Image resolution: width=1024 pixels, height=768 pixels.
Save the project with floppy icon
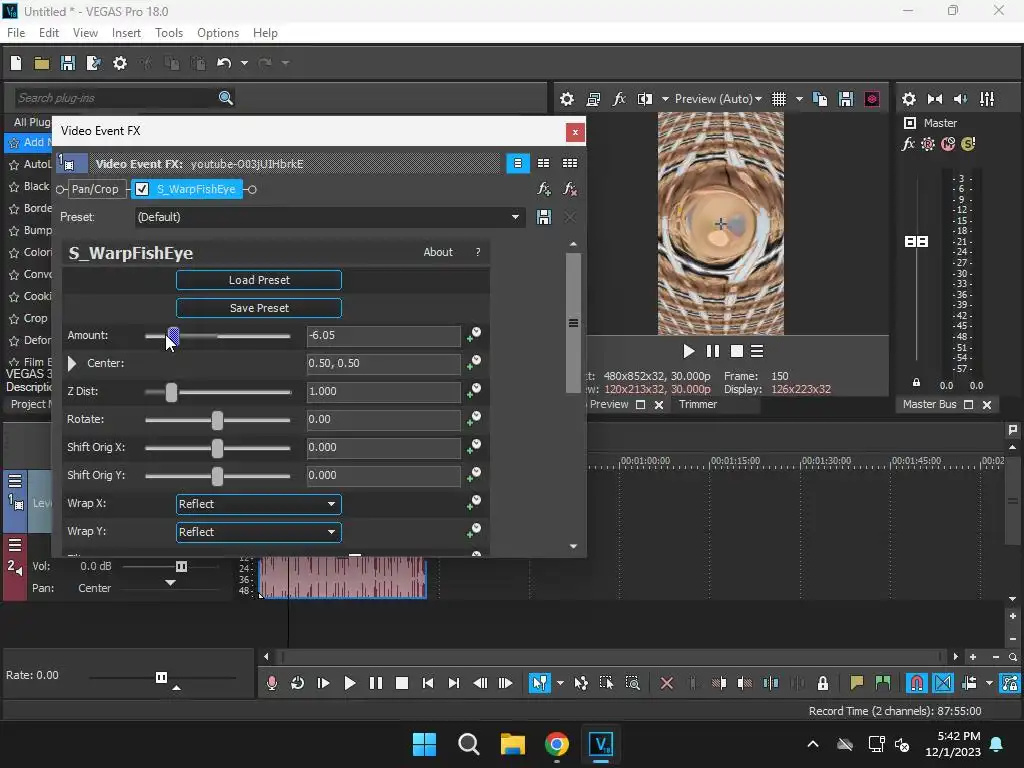tap(67, 63)
